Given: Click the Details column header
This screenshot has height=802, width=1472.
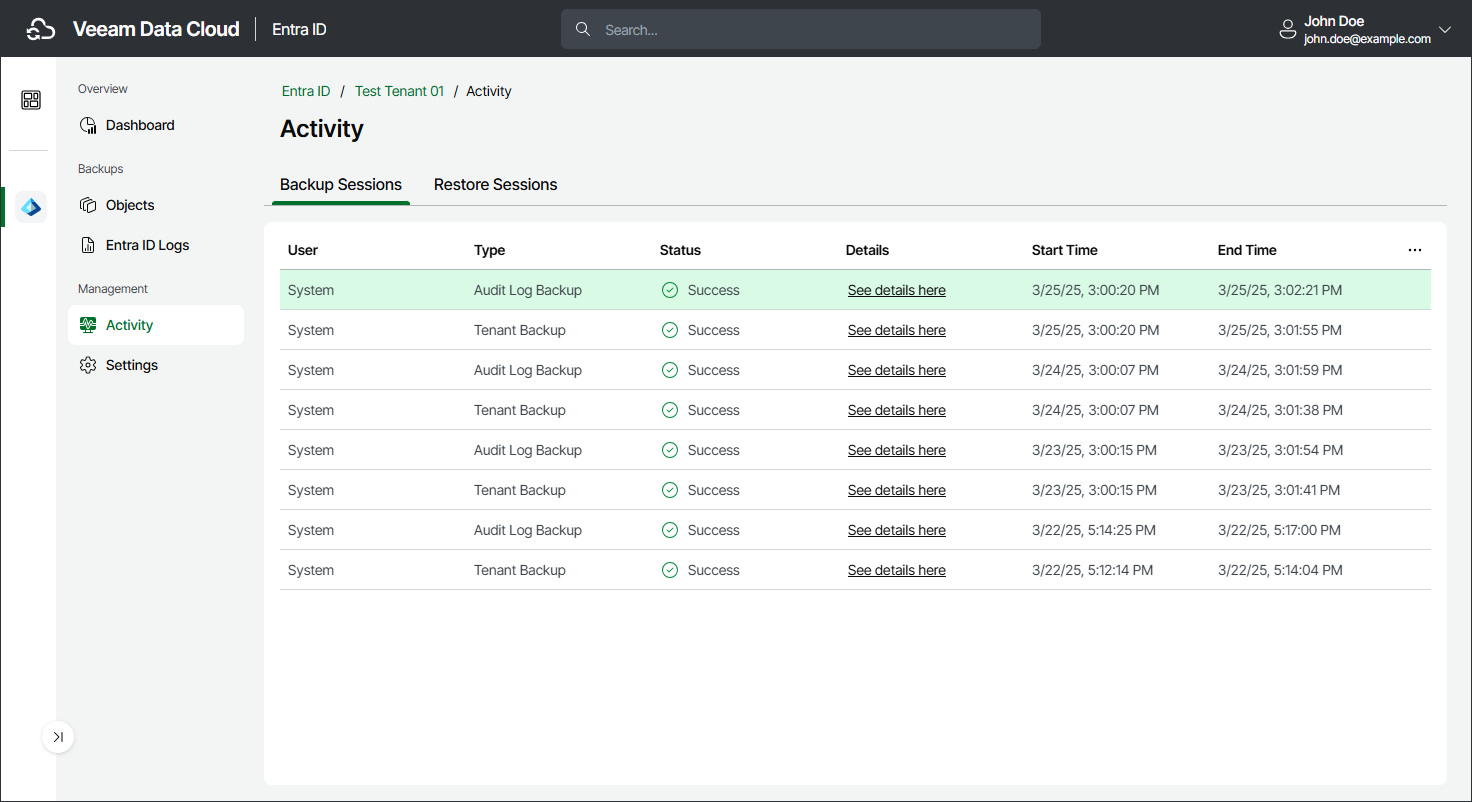Looking at the screenshot, I should pos(867,250).
